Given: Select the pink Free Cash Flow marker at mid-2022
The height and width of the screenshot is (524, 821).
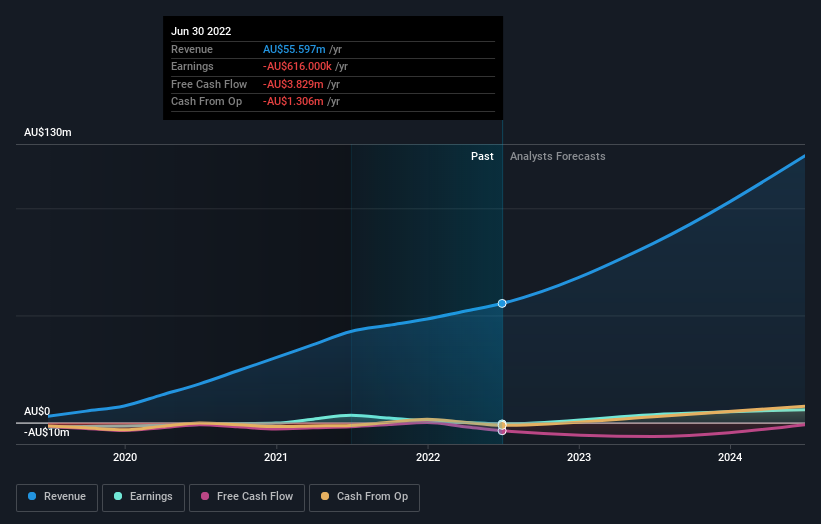Looking at the screenshot, I should (x=502, y=431).
